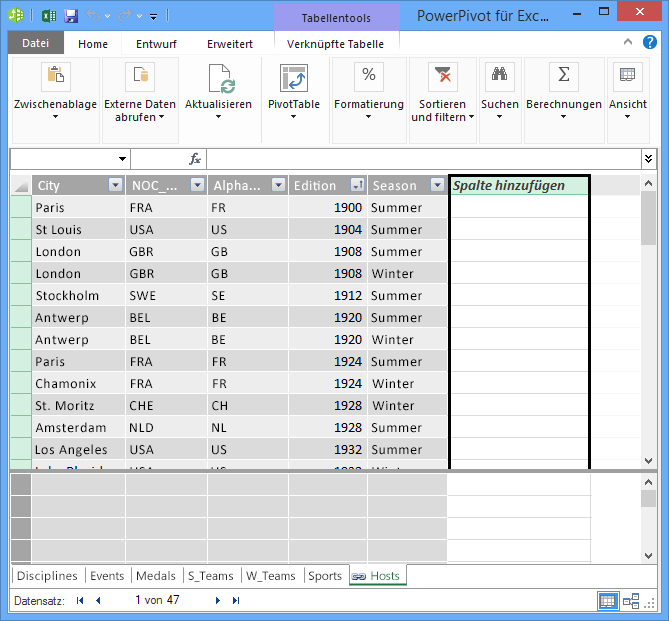The width and height of the screenshot is (669, 621).
Task: Click the Suchen binoculars icon
Action: click(499, 76)
